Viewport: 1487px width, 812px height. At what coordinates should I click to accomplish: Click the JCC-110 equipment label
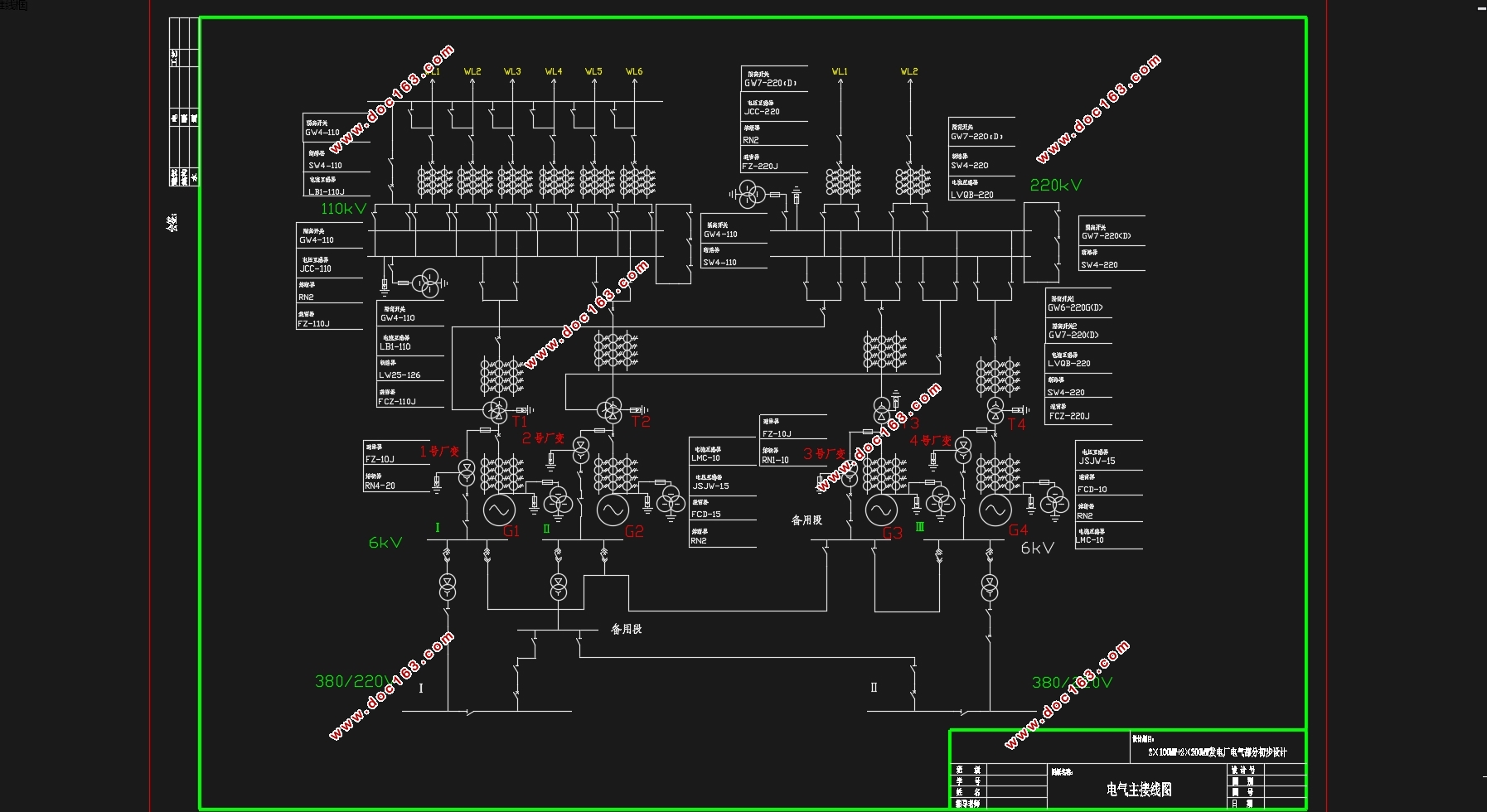316,269
